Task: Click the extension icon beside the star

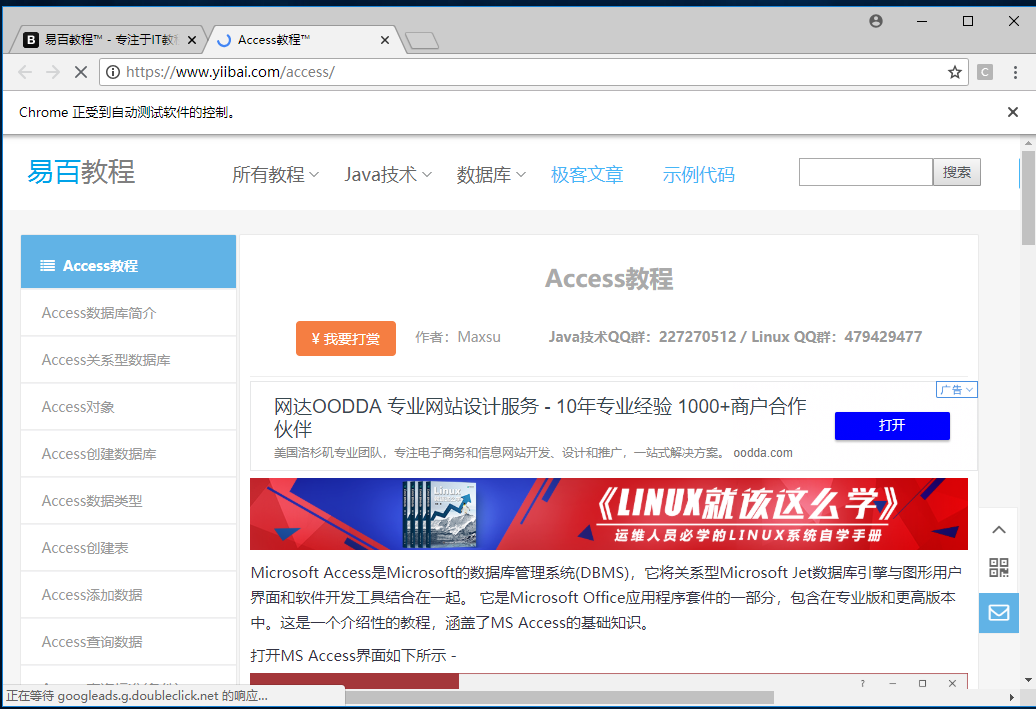Action: (x=984, y=72)
